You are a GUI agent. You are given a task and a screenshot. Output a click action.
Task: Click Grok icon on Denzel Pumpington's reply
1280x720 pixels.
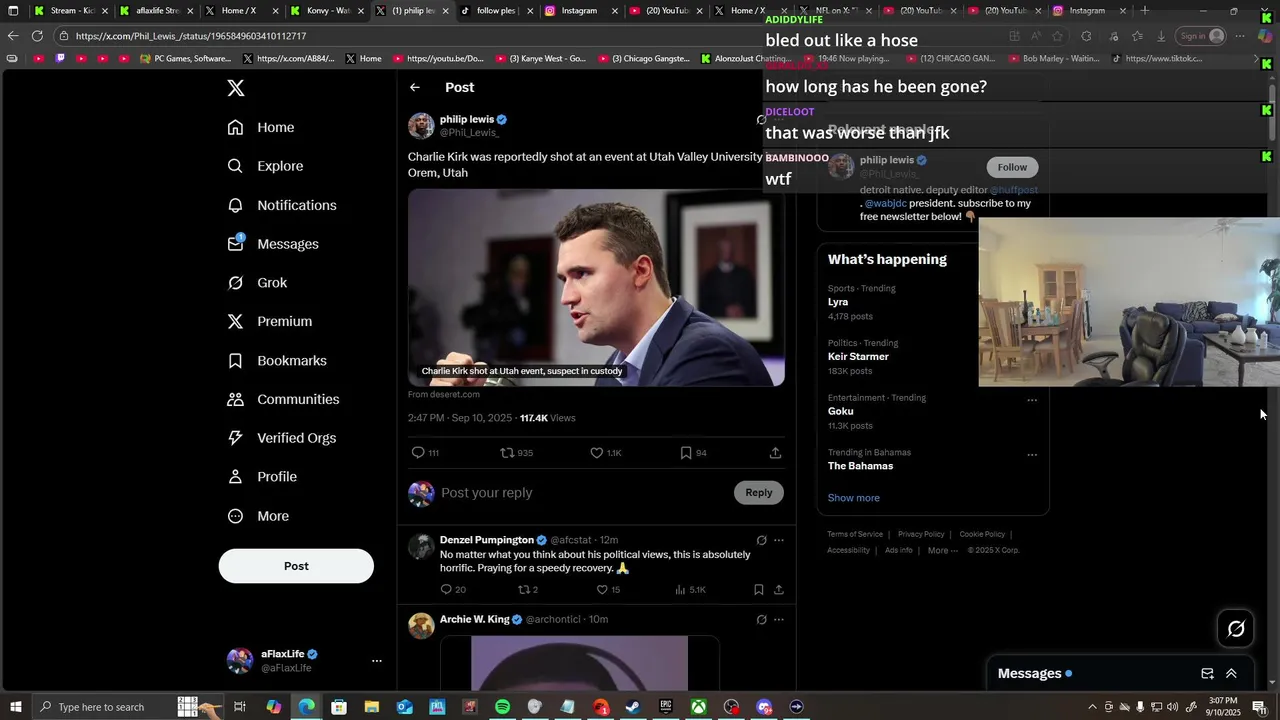click(761, 540)
